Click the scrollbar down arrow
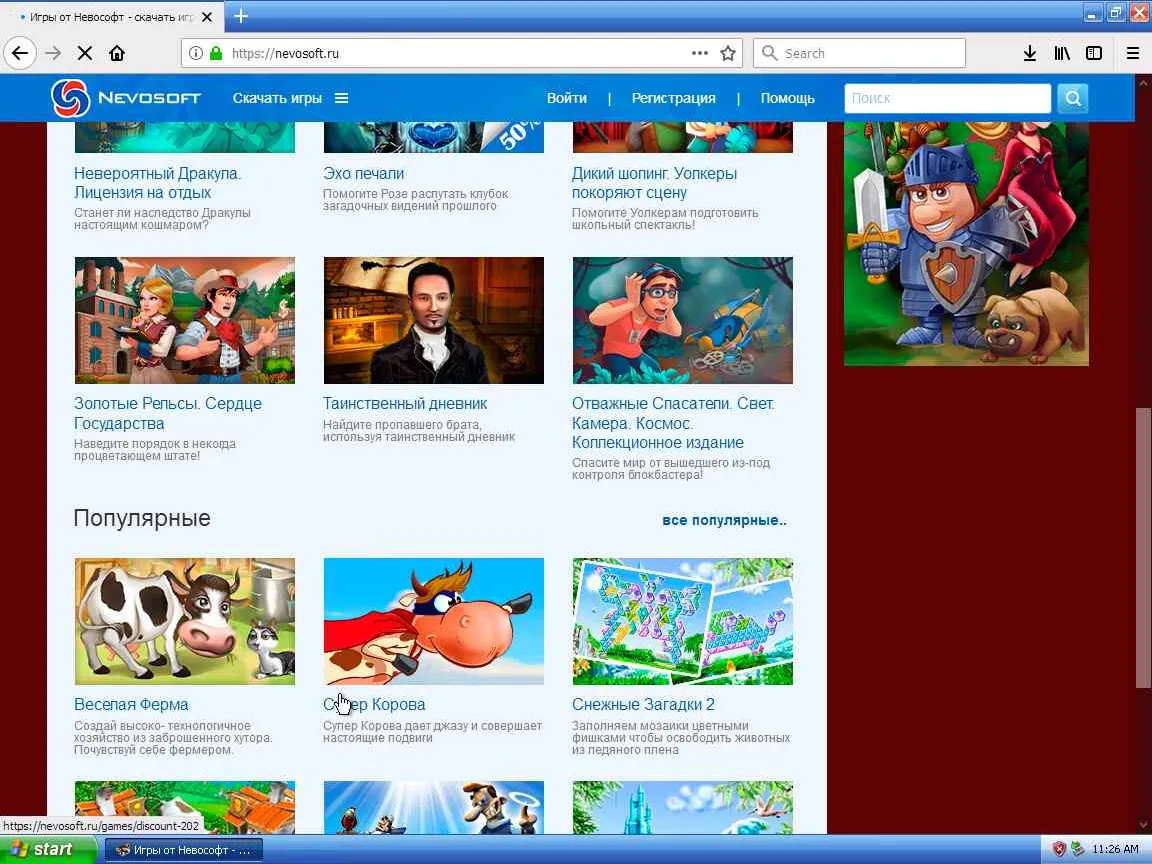This screenshot has width=1152, height=864. coord(1143,825)
